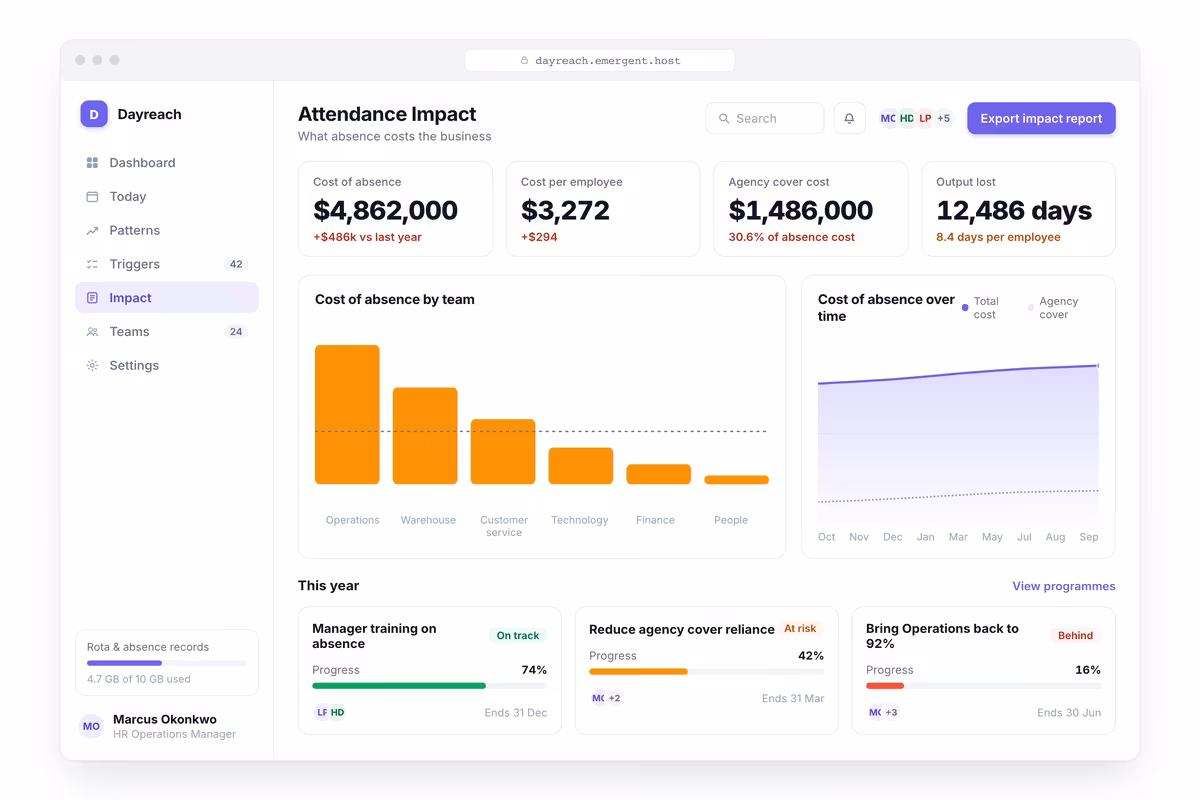Screen dimensions: 1200x800
Task: Toggle the Agency cover legend series
Action: point(1053,308)
